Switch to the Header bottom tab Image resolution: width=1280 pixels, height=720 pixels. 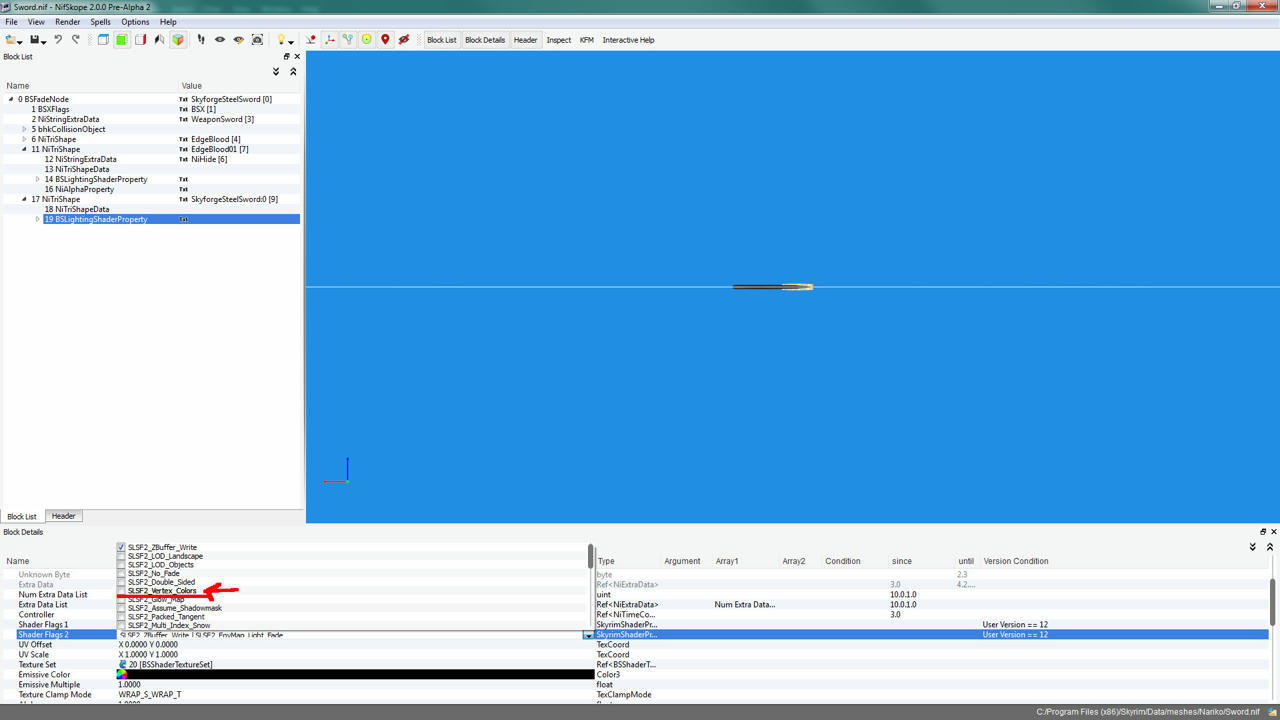point(64,516)
